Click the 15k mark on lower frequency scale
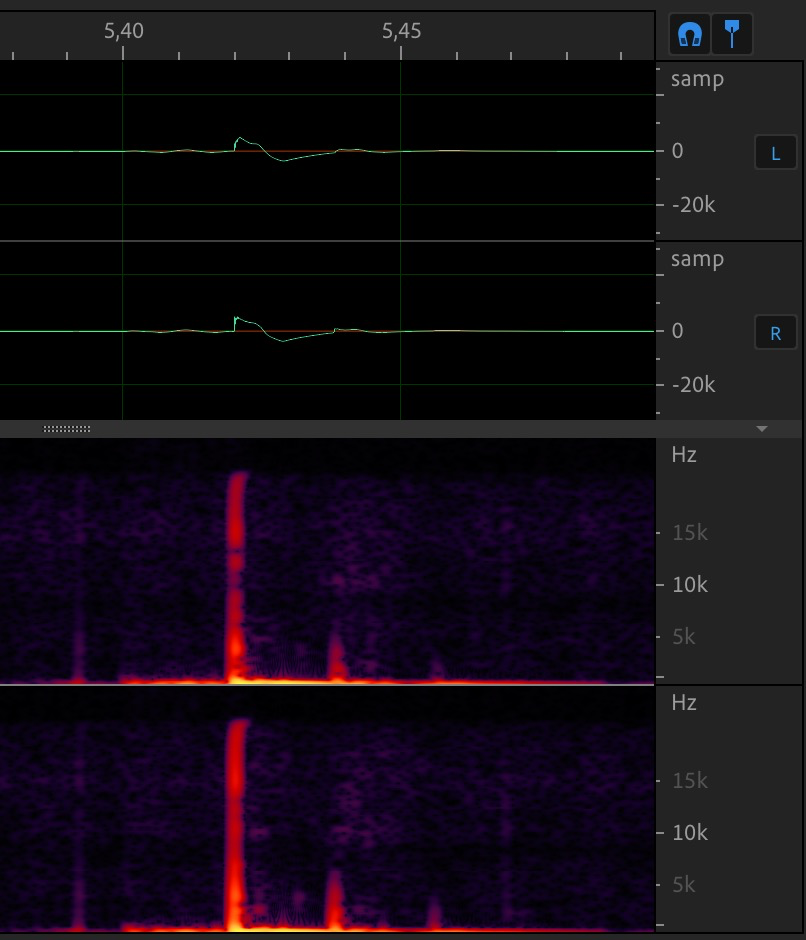 click(x=689, y=780)
